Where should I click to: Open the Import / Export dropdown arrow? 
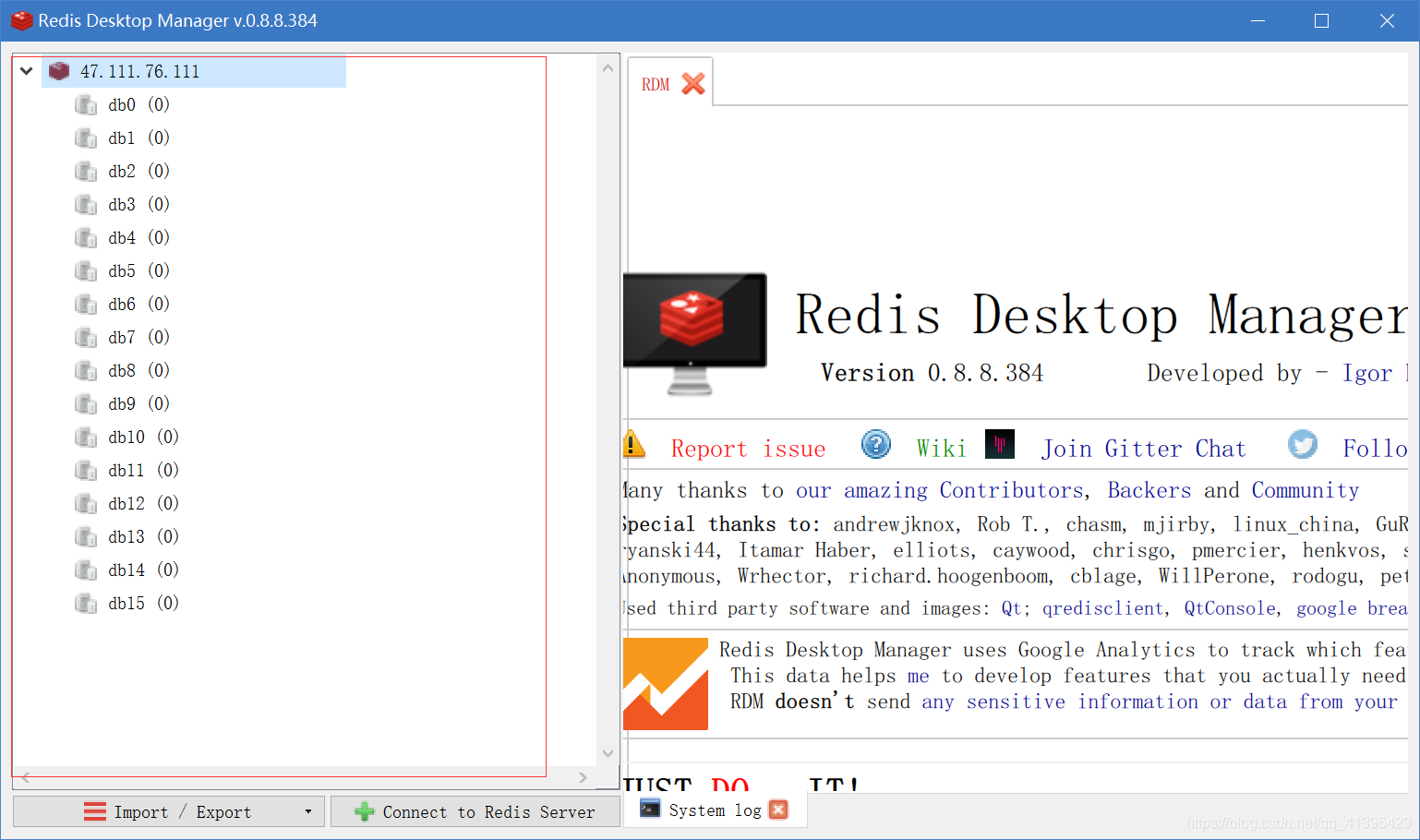coord(308,812)
